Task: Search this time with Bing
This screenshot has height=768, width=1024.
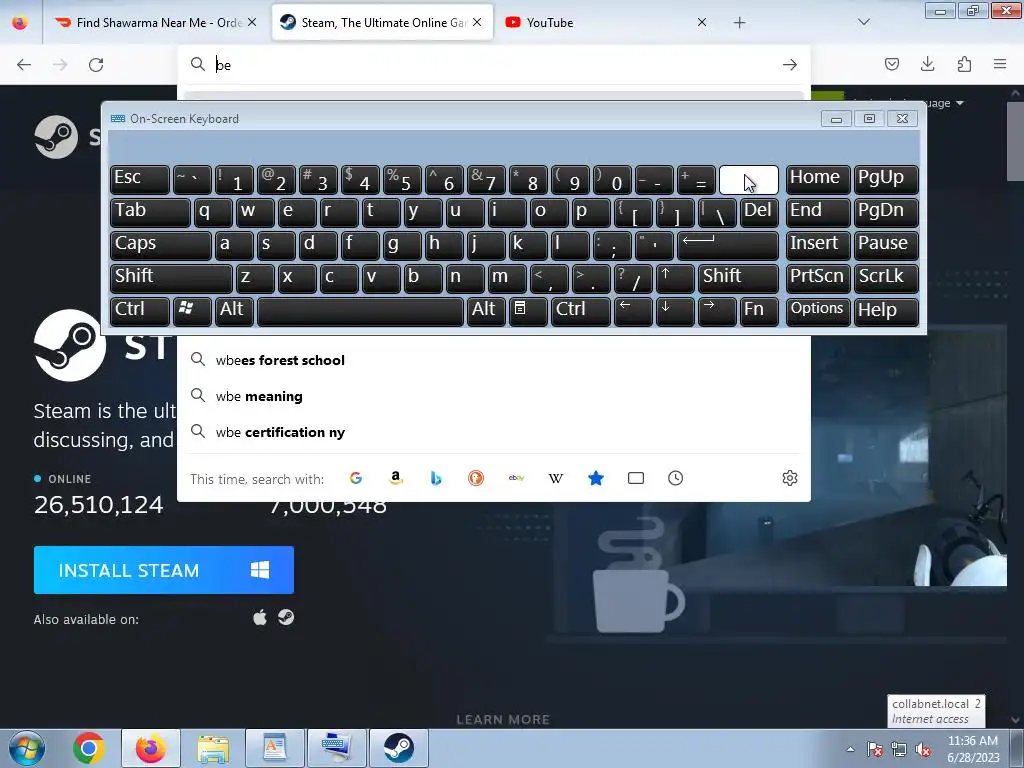Action: click(x=436, y=478)
